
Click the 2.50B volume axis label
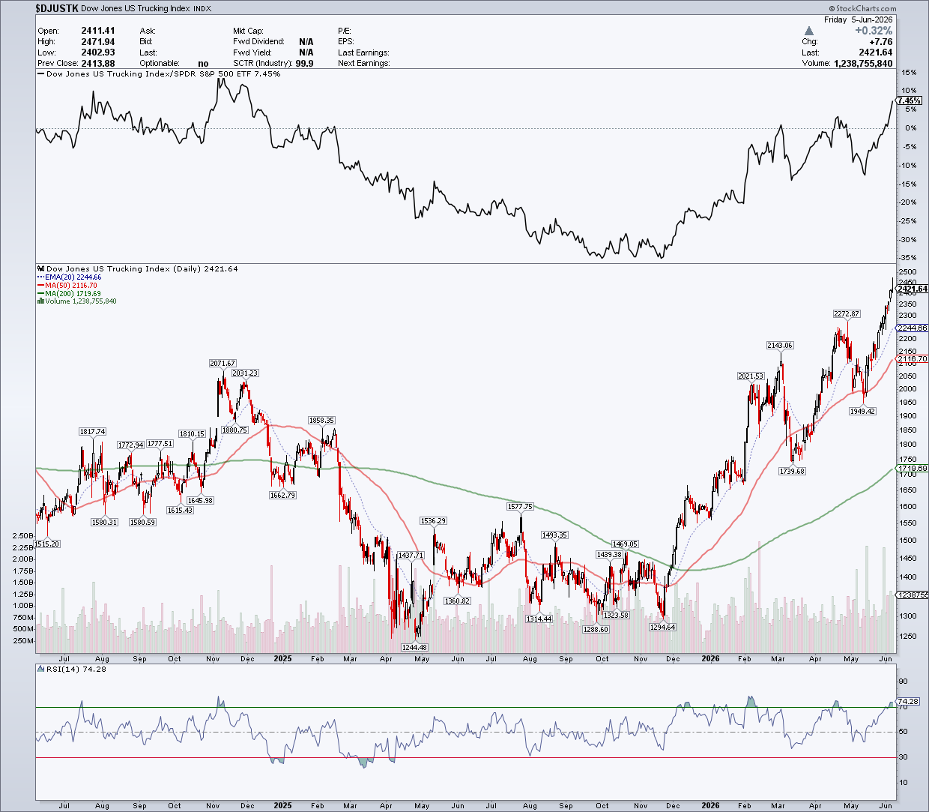[x=23, y=536]
